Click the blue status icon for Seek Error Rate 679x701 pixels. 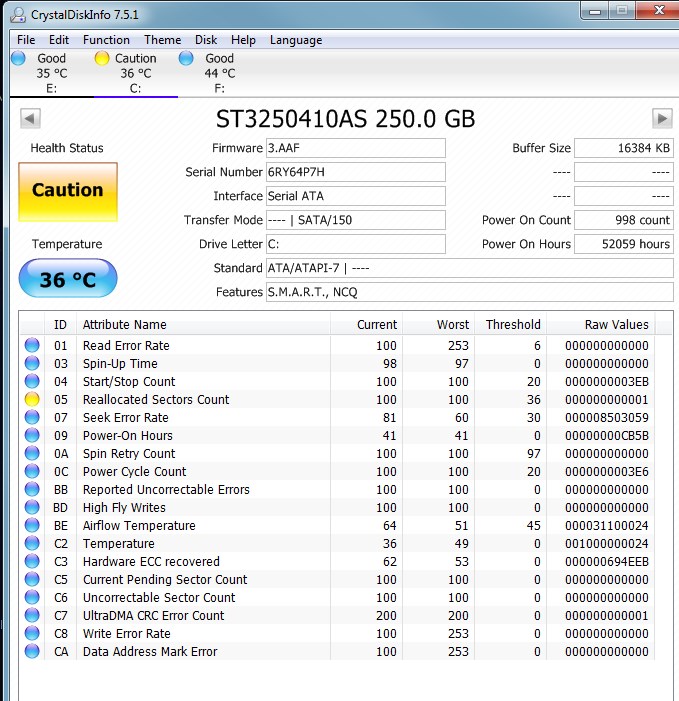pos(32,418)
